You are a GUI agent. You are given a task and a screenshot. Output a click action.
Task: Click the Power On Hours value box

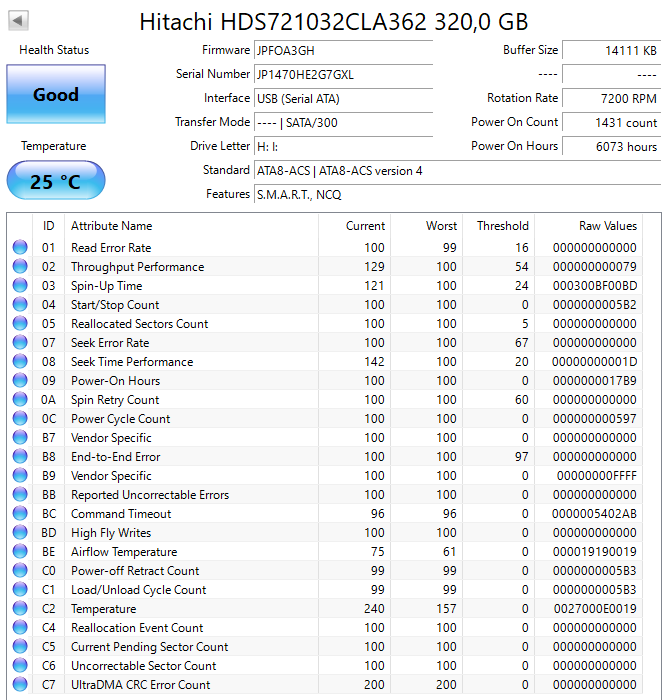coord(611,147)
